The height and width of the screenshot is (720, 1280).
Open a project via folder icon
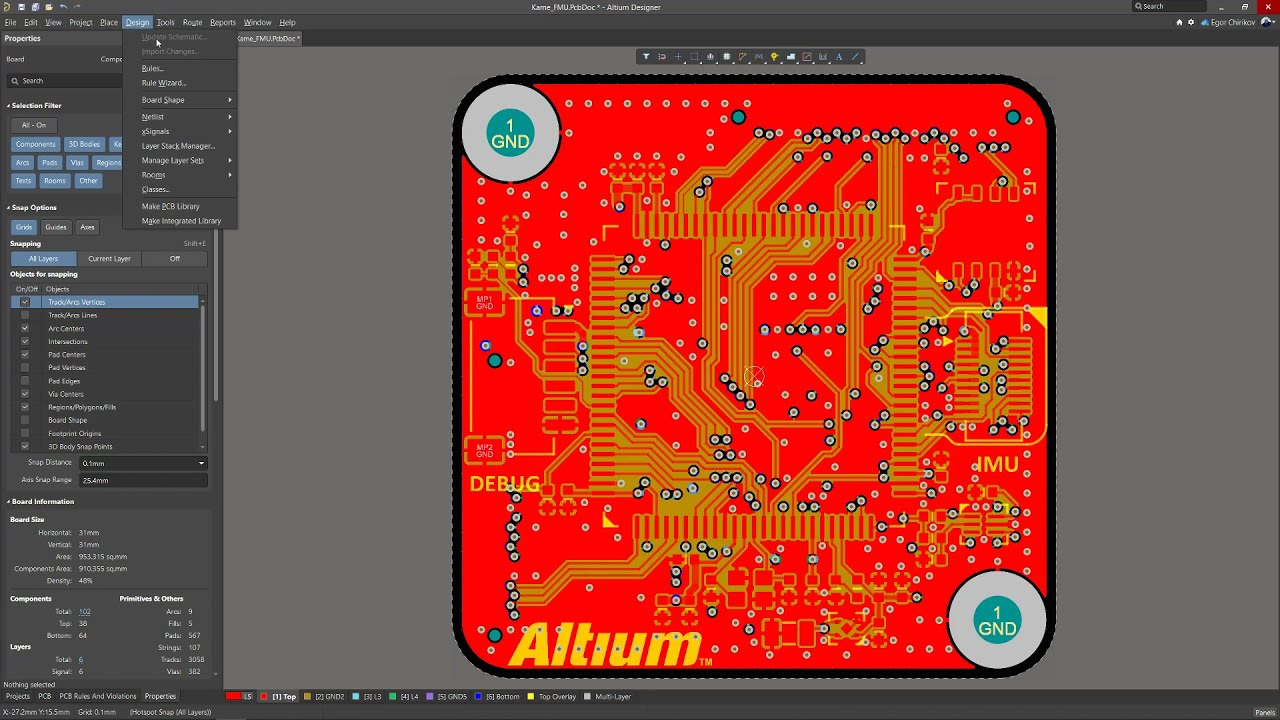[49, 7]
